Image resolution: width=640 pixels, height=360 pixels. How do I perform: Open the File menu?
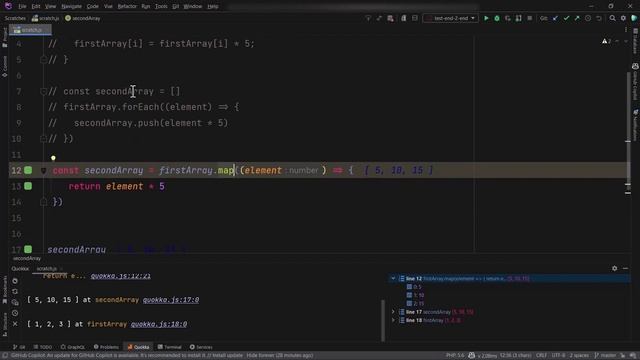[22, 7]
